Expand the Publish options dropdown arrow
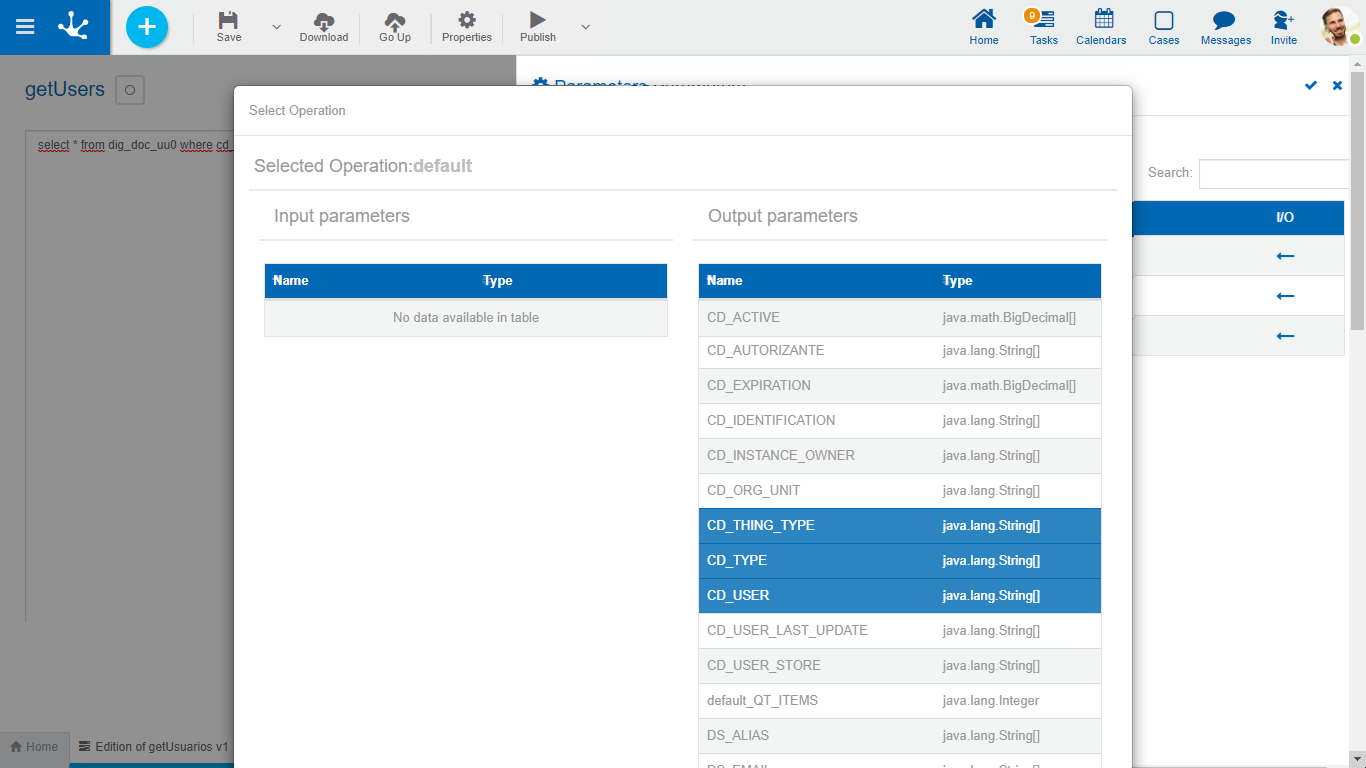This screenshot has height=768, width=1366. click(x=586, y=27)
